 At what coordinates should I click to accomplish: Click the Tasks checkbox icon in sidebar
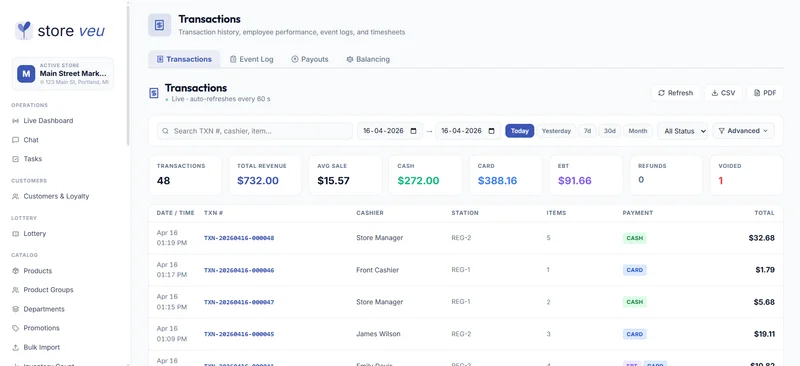coord(15,159)
